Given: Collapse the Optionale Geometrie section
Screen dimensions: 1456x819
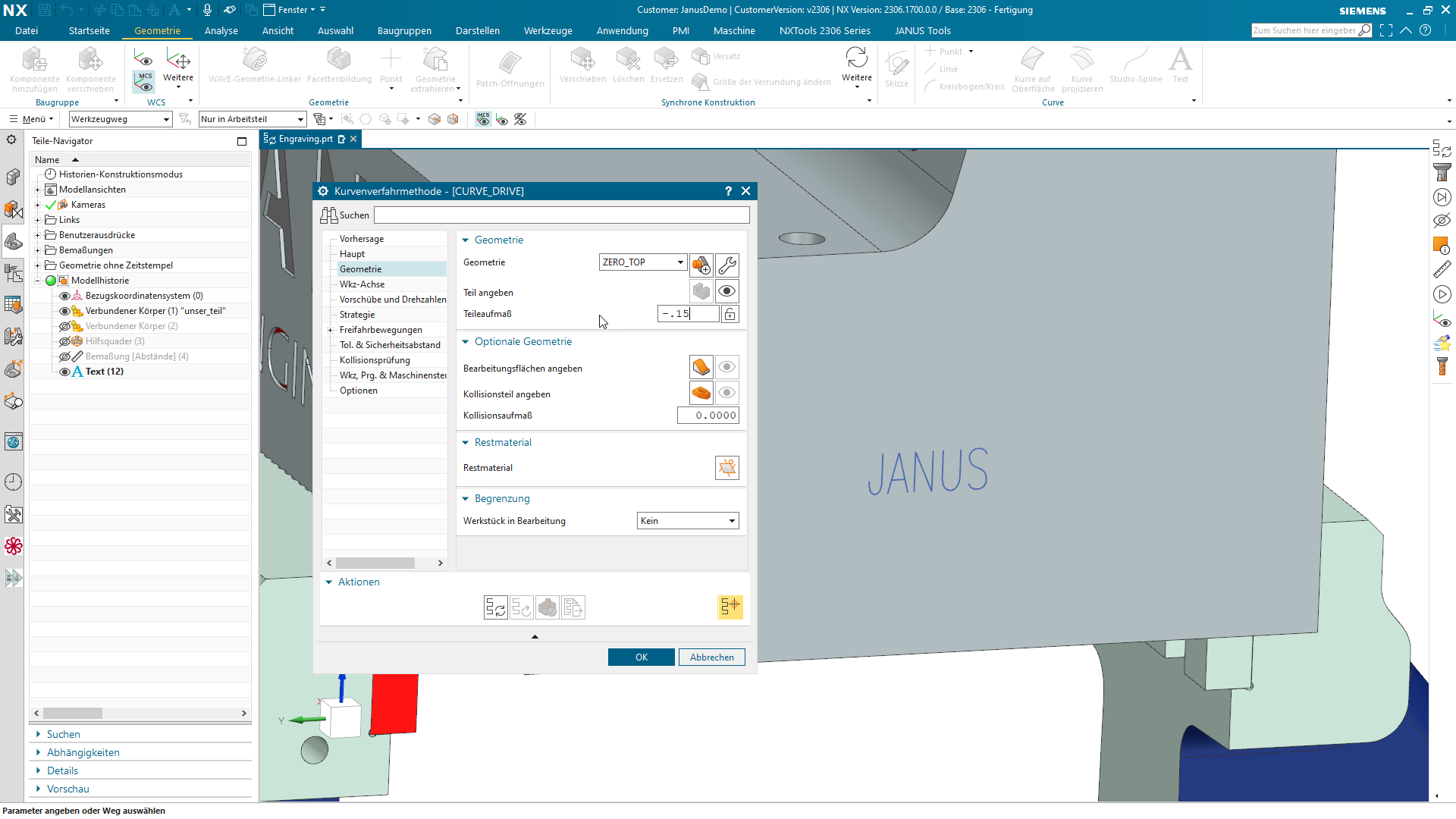Looking at the screenshot, I should [x=466, y=342].
